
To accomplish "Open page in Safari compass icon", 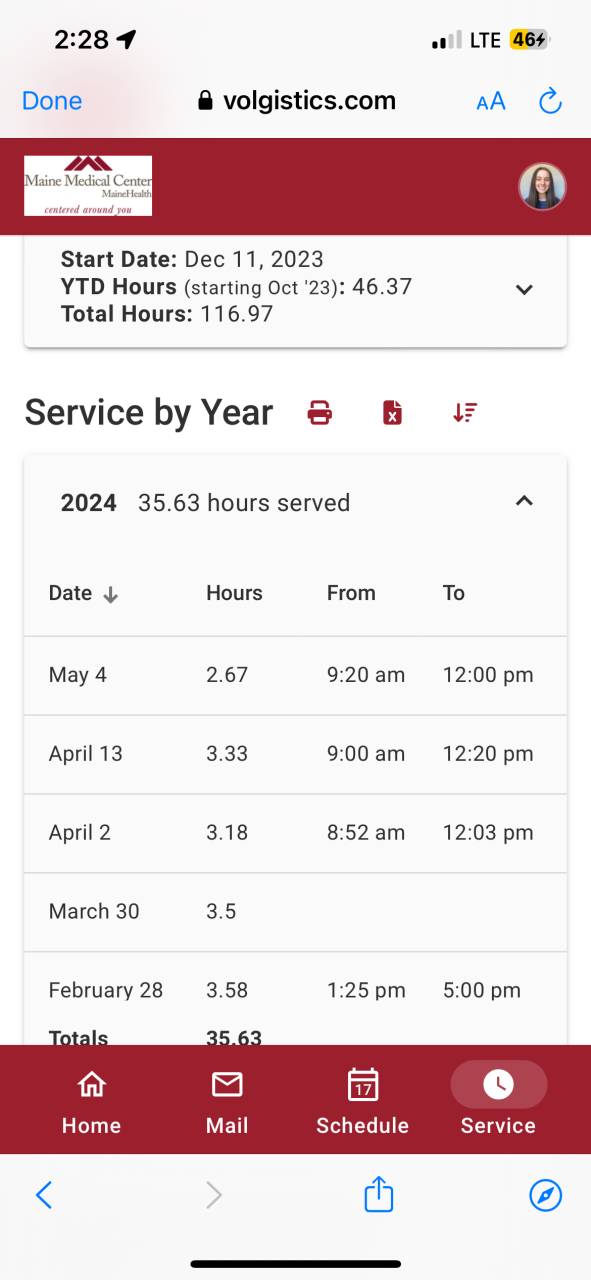I will [x=545, y=1195].
